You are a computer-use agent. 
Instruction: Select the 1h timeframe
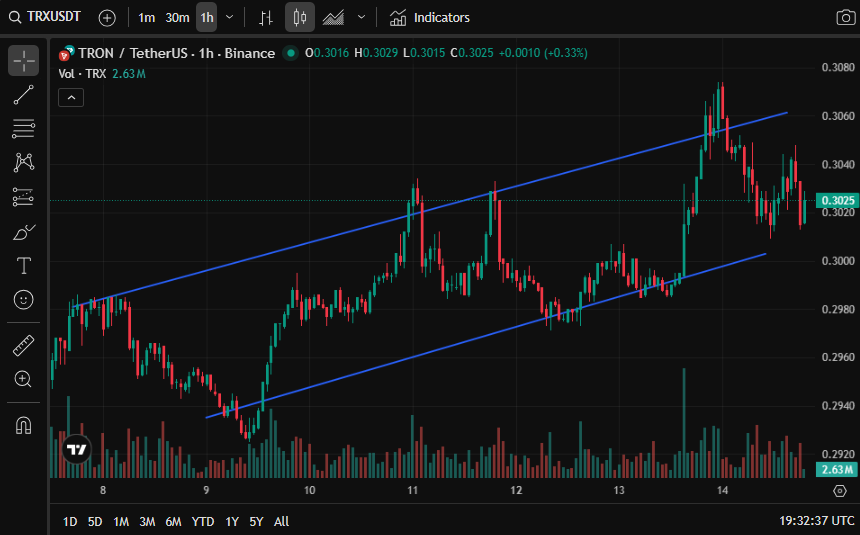coord(207,18)
